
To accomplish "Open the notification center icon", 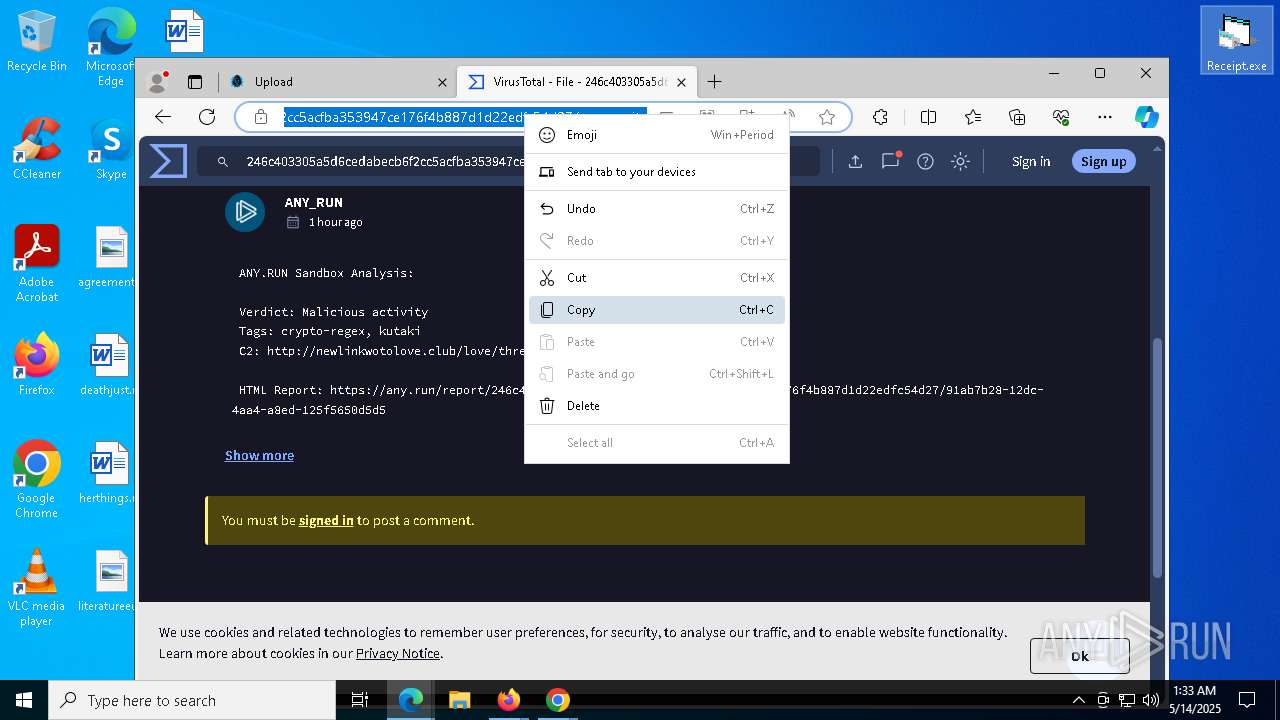I will 1247,700.
